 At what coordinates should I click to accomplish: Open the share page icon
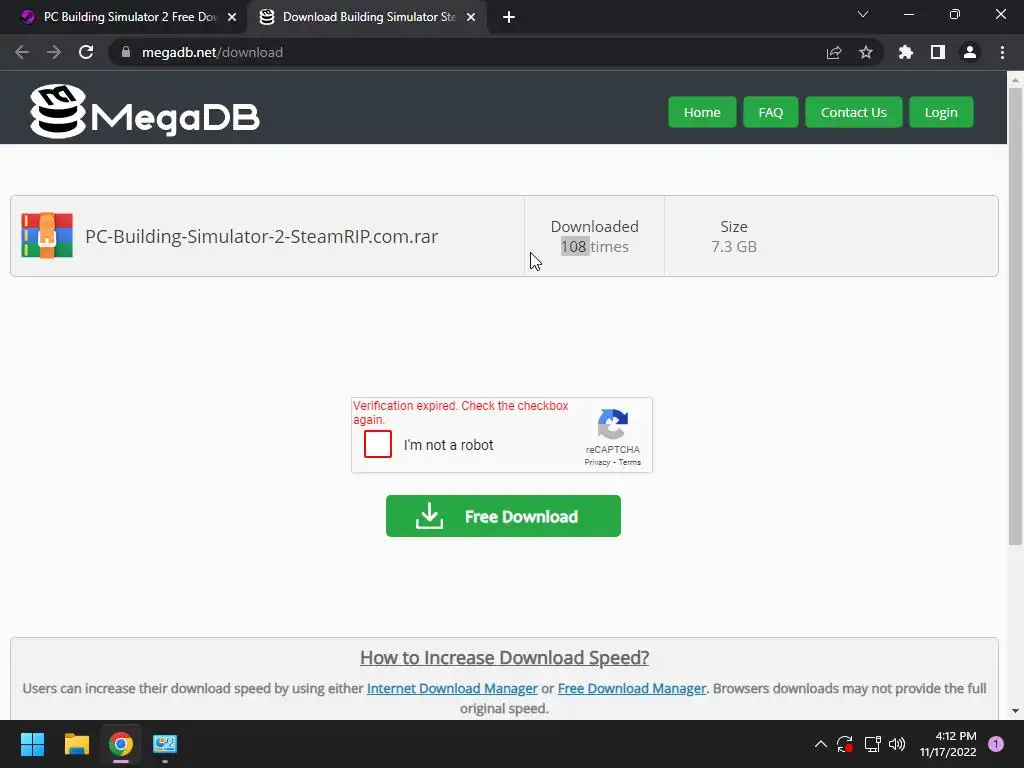(834, 52)
